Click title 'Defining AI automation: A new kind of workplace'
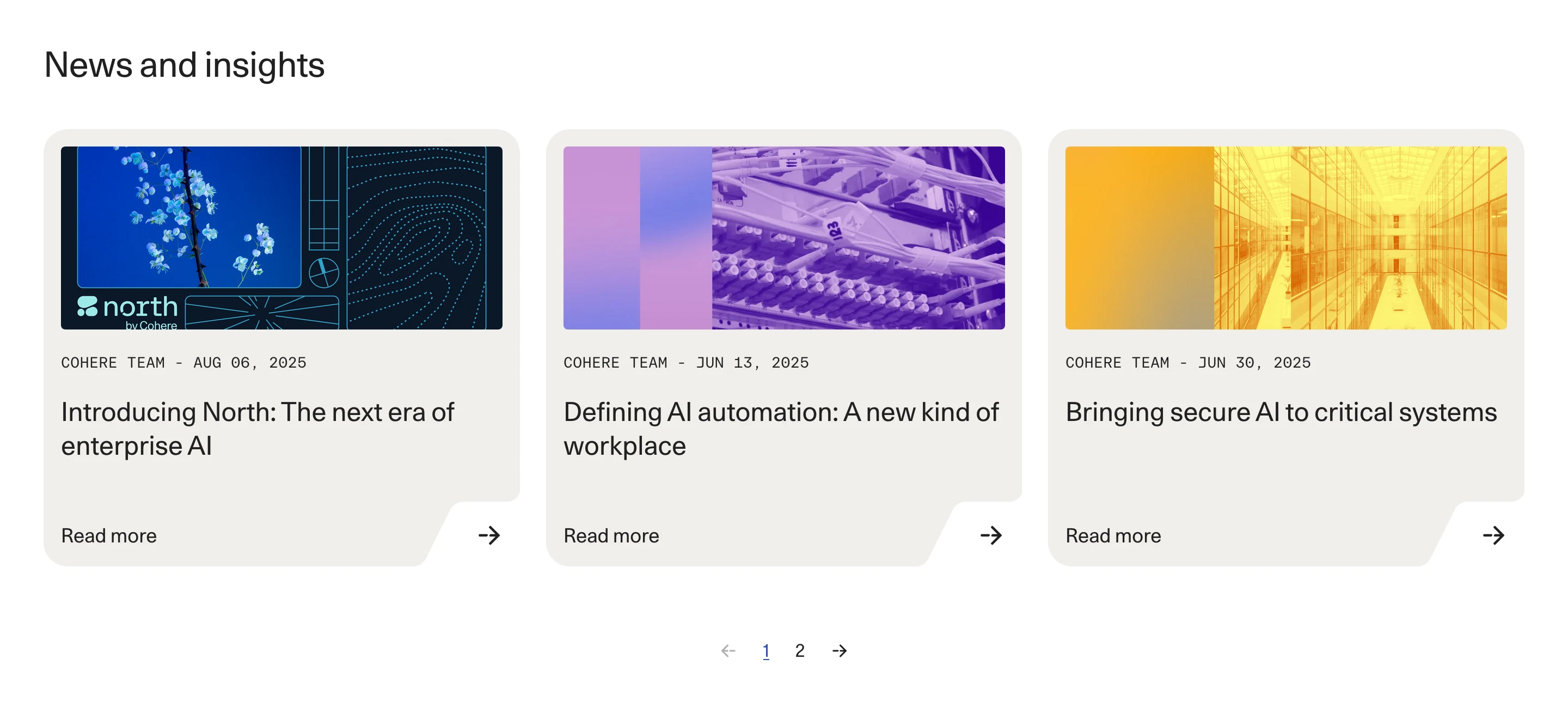 (x=781, y=429)
